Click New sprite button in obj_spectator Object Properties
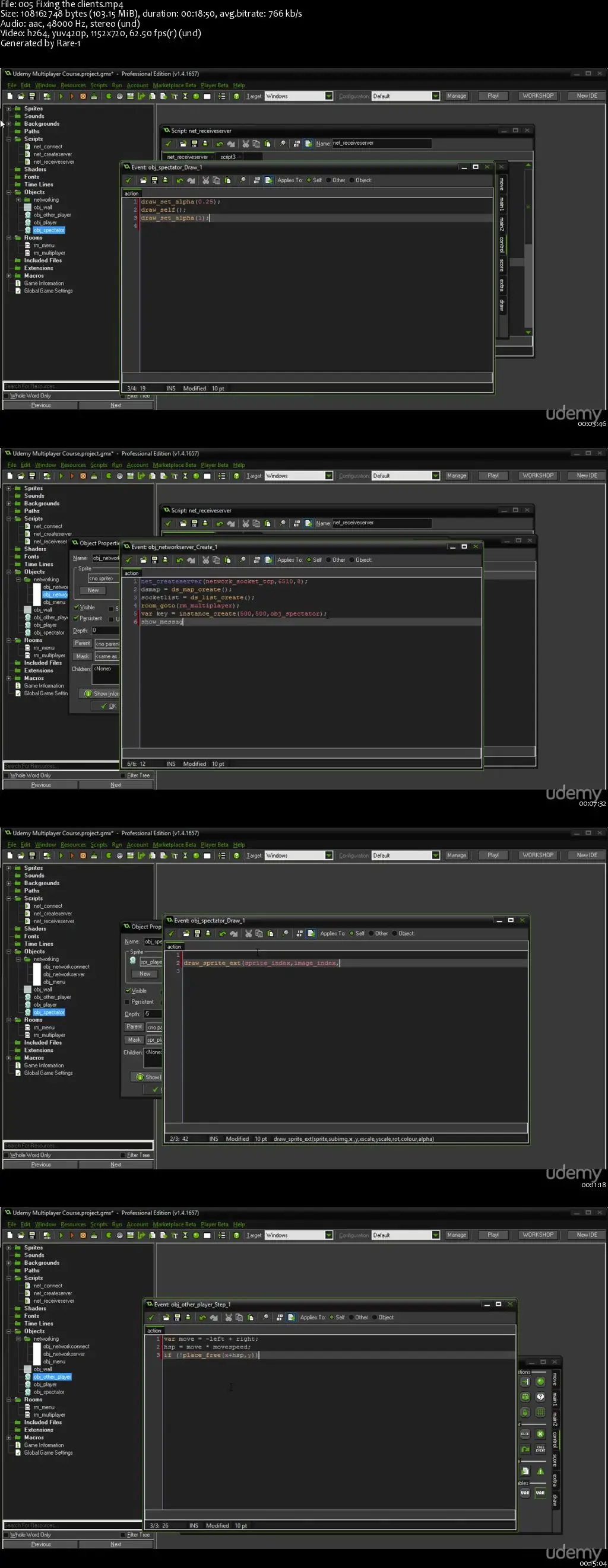The image size is (608, 1568). click(145, 974)
